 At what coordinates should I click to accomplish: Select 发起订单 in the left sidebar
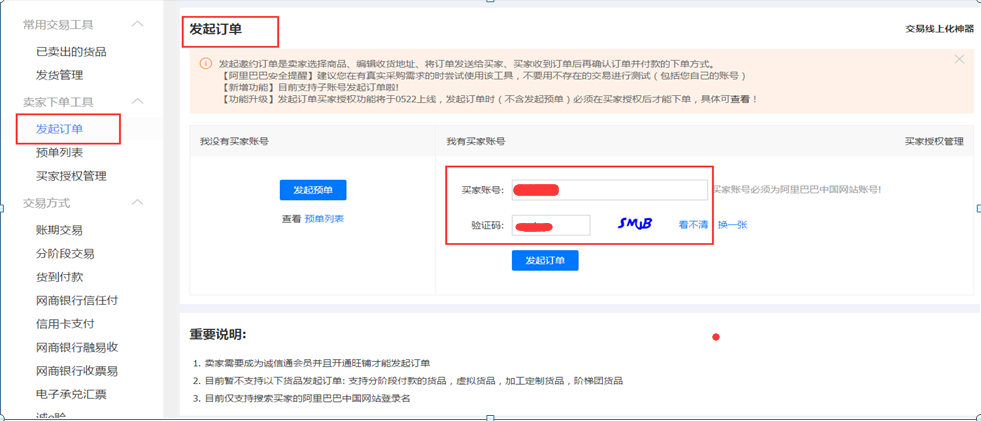[x=59, y=129]
